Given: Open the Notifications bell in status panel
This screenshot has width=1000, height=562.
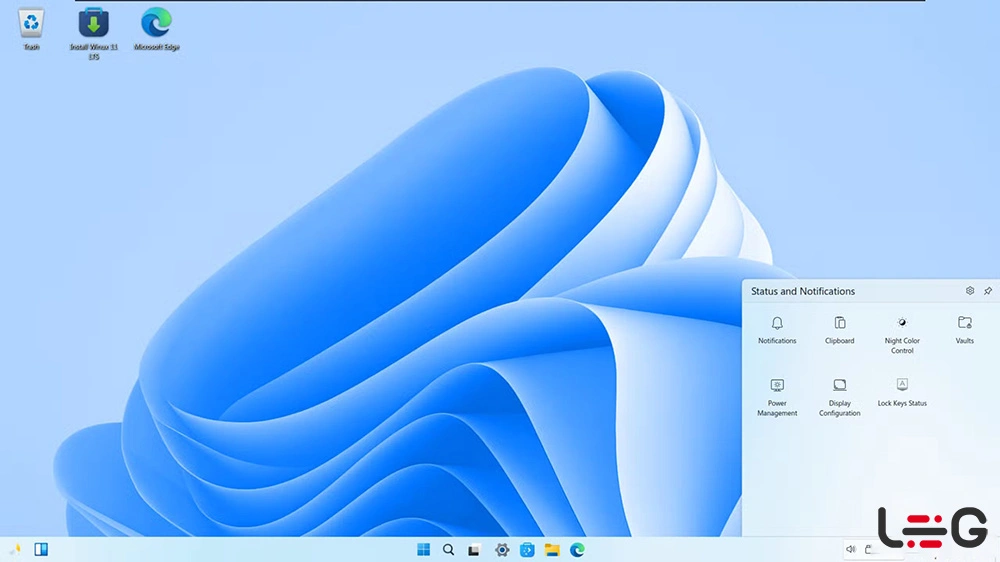Looking at the screenshot, I should pos(777,324).
